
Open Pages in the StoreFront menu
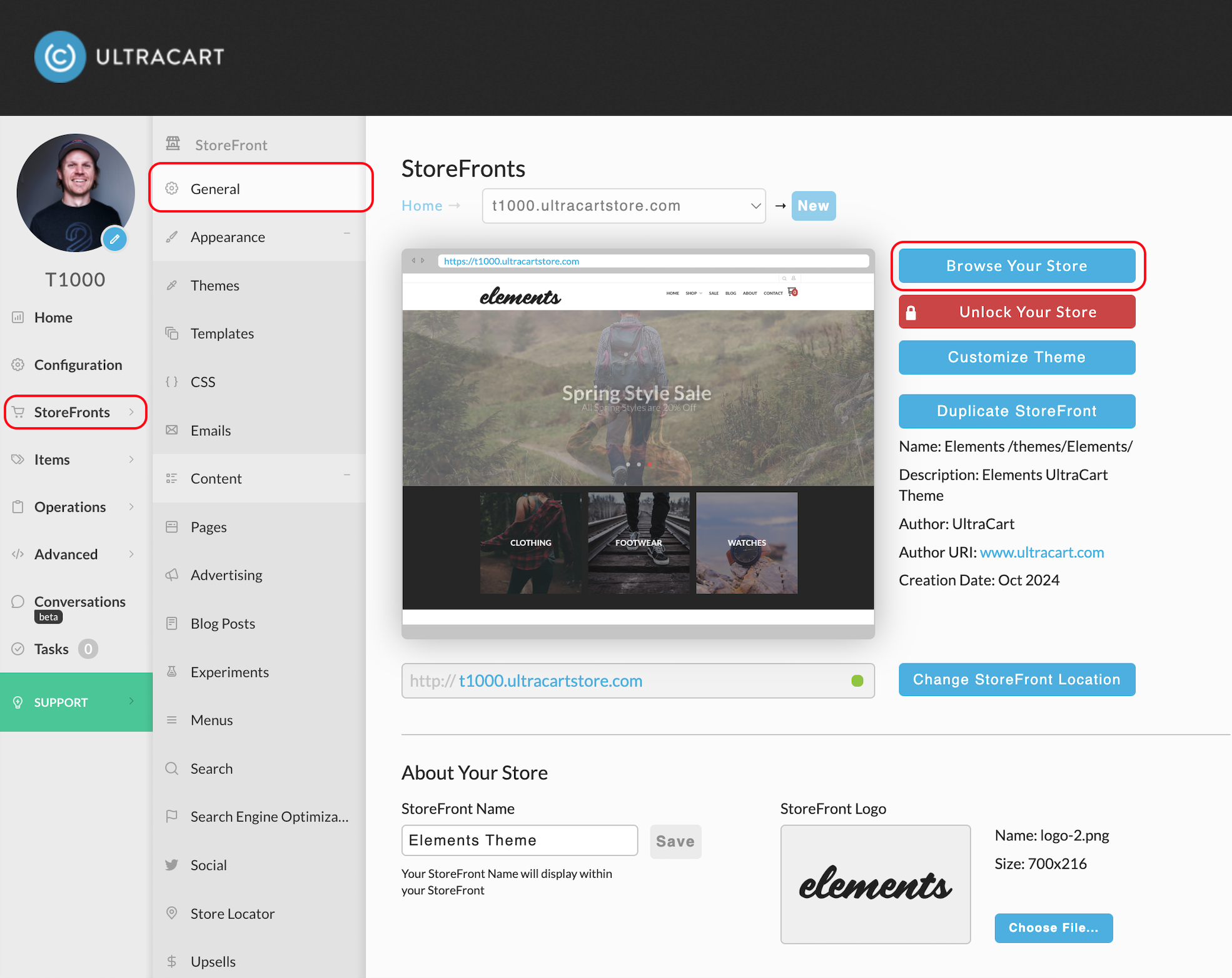(259, 527)
